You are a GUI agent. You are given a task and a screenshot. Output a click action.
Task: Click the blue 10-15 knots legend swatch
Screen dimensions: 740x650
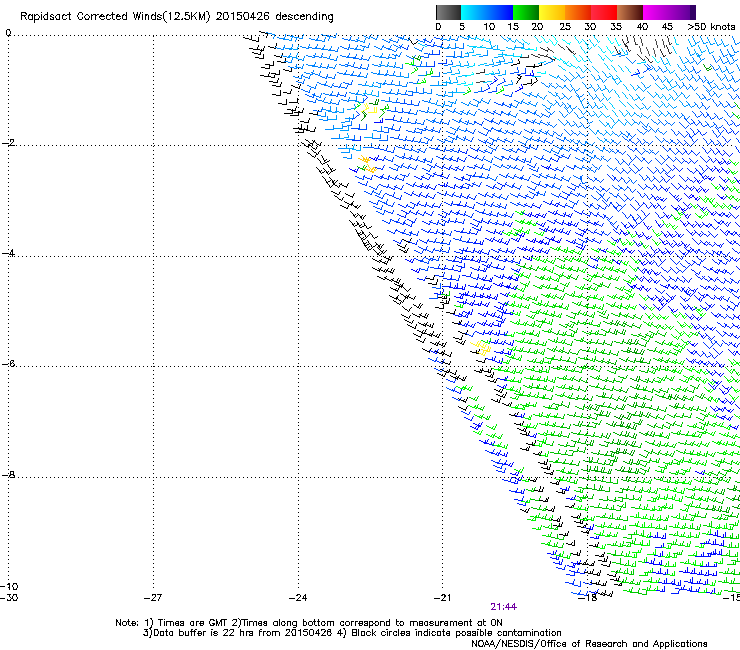click(x=500, y=12)
